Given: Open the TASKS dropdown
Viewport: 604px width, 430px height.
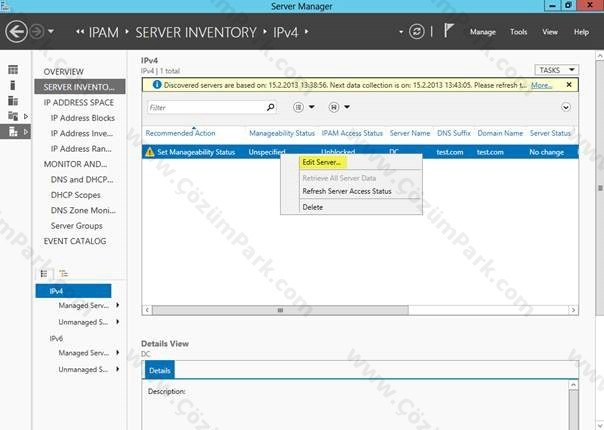Looking at the screenshot, I should coord(557,70).
